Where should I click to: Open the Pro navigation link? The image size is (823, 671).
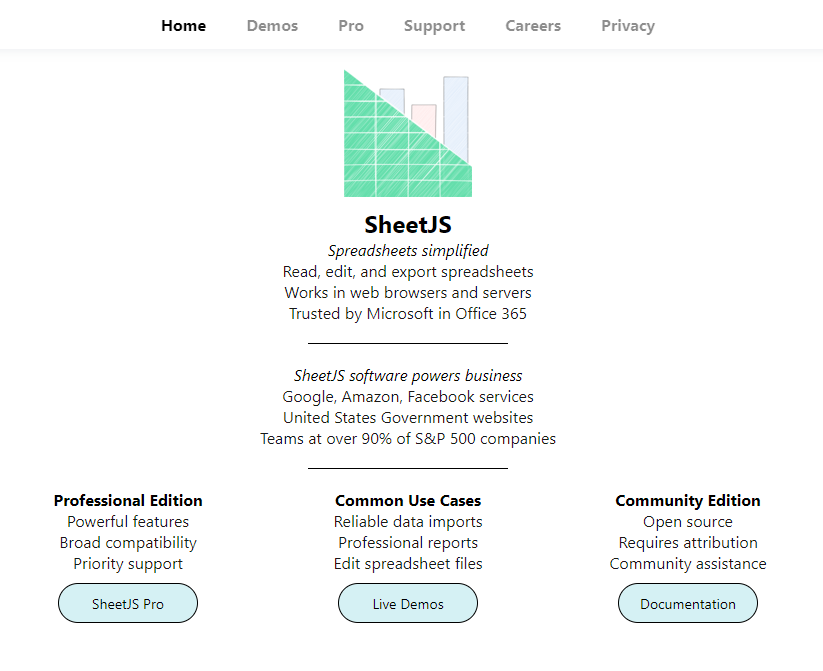pyautogui.click(x=351, y=26)
